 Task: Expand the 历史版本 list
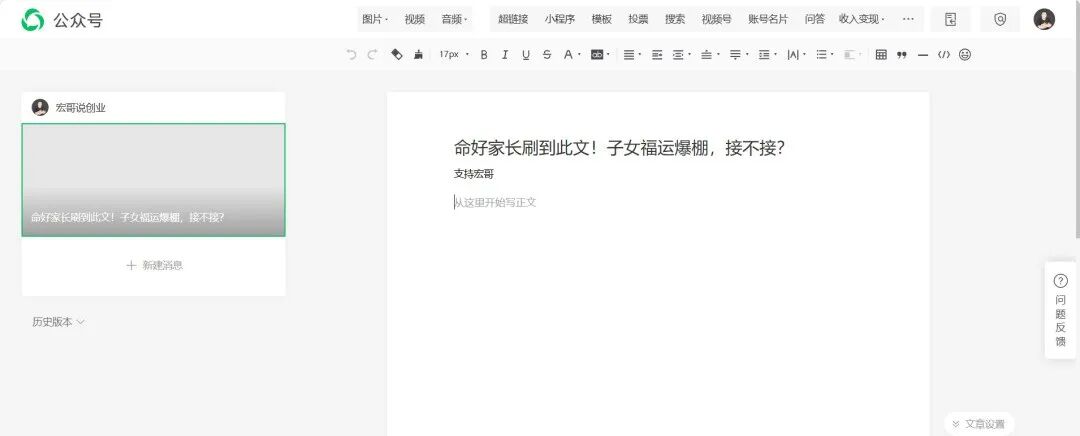tap(58, 322)
